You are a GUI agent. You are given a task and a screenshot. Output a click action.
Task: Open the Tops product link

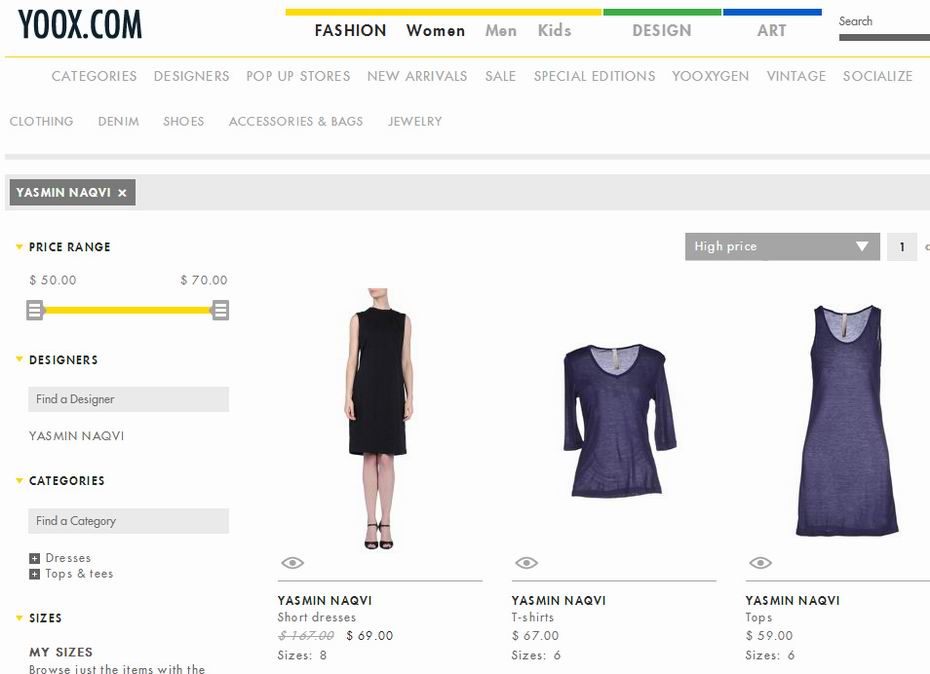tap(759, 618)
